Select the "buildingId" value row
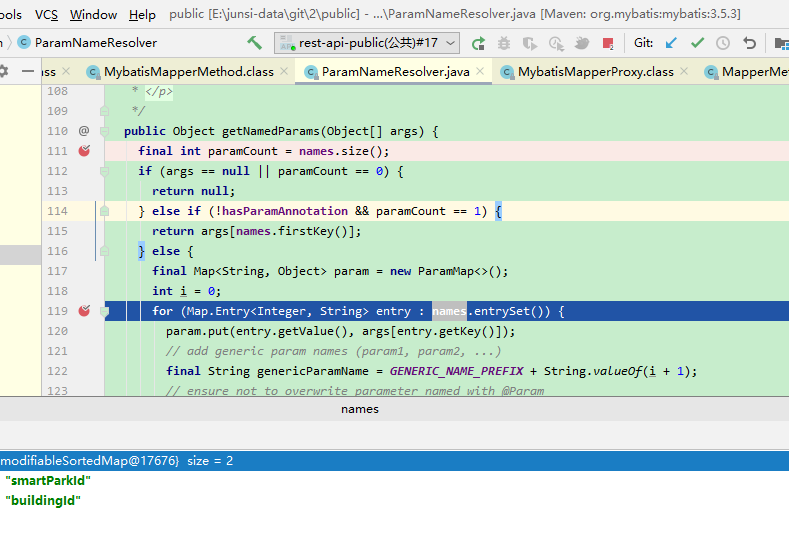This screenshot has height=546, width=789. point(43,501)
